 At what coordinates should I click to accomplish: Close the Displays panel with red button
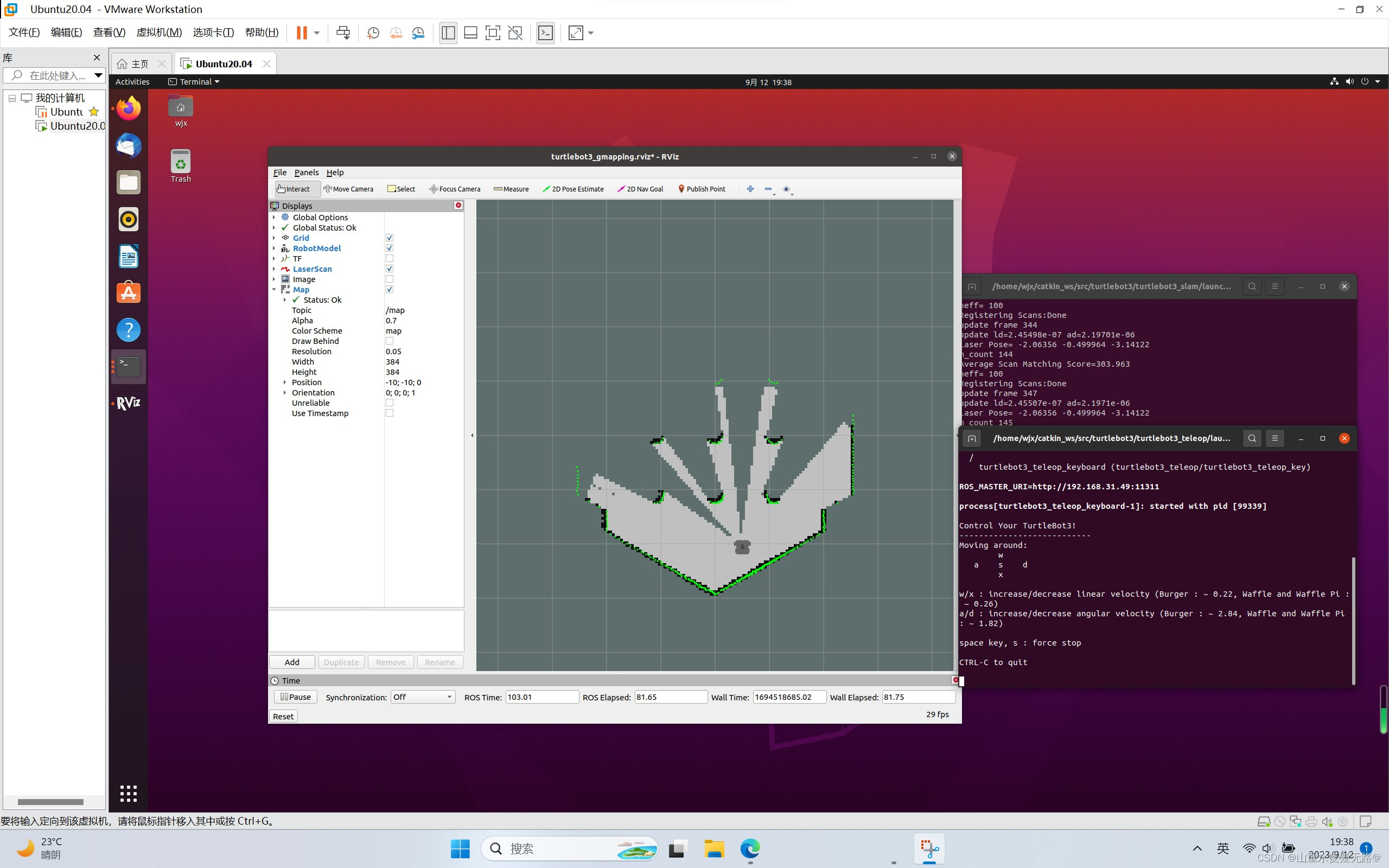(x=458, y=206)
